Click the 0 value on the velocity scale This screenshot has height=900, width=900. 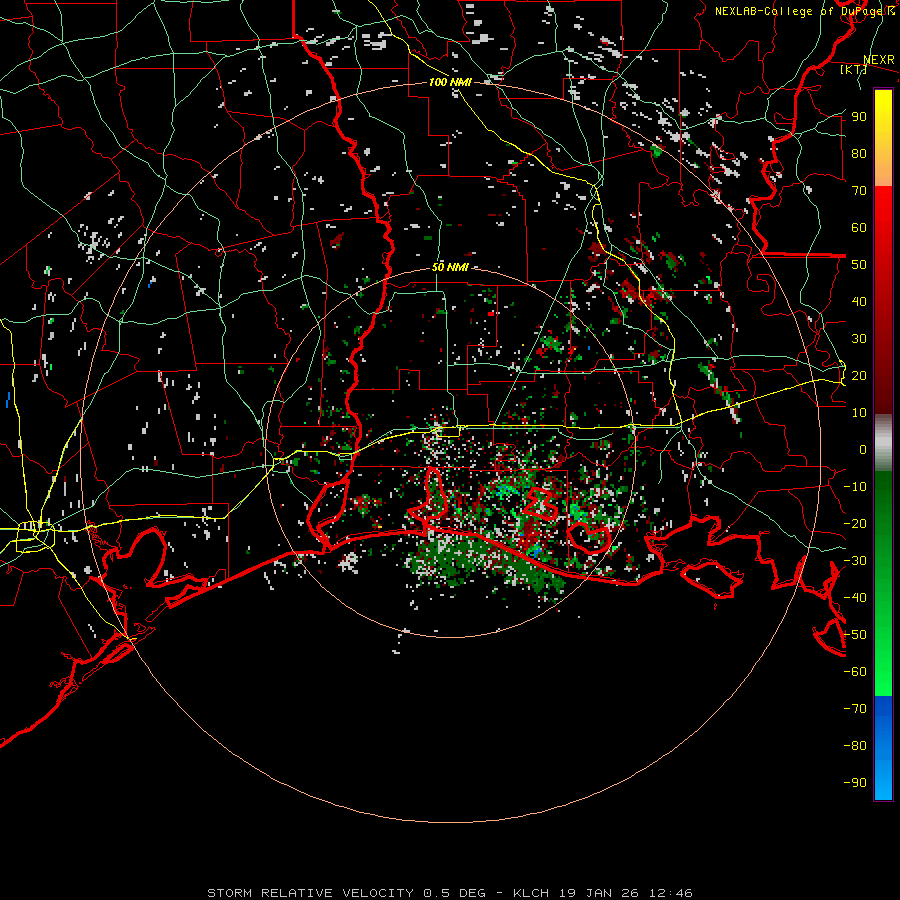click(x=863, y=450)
